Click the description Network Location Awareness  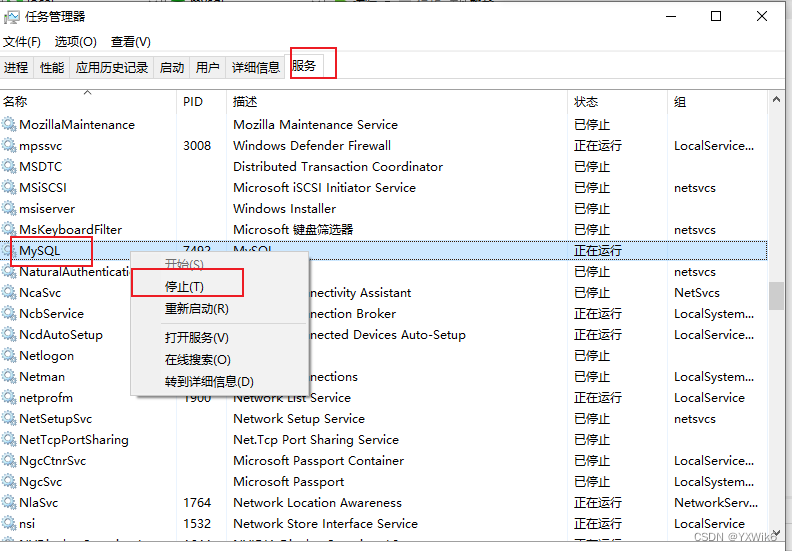point(317,503)
